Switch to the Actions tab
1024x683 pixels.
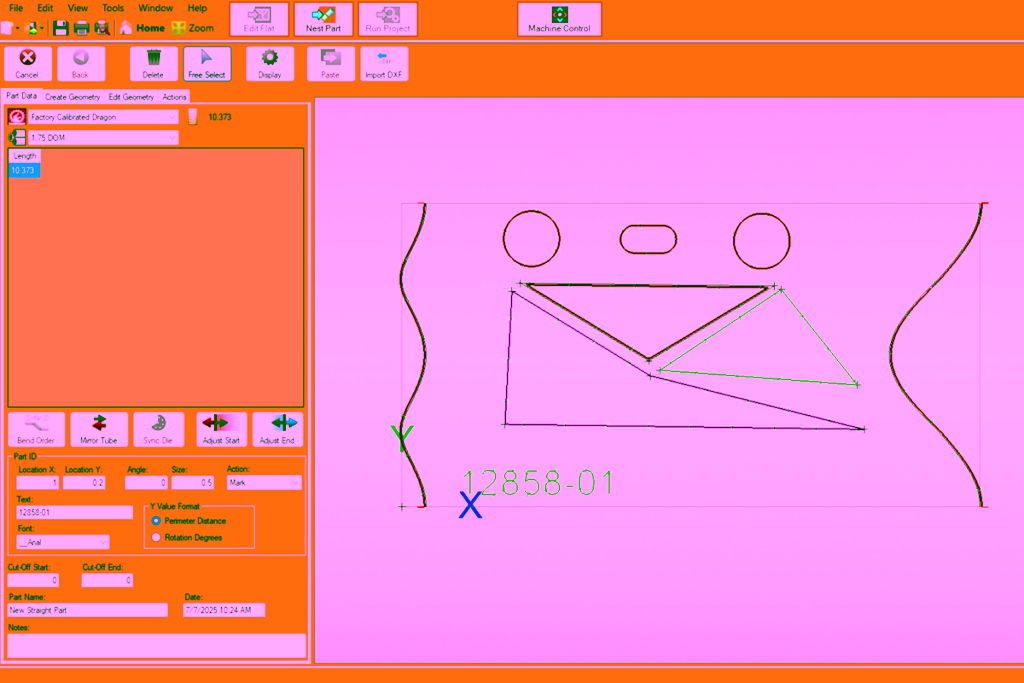pos(174,97)
